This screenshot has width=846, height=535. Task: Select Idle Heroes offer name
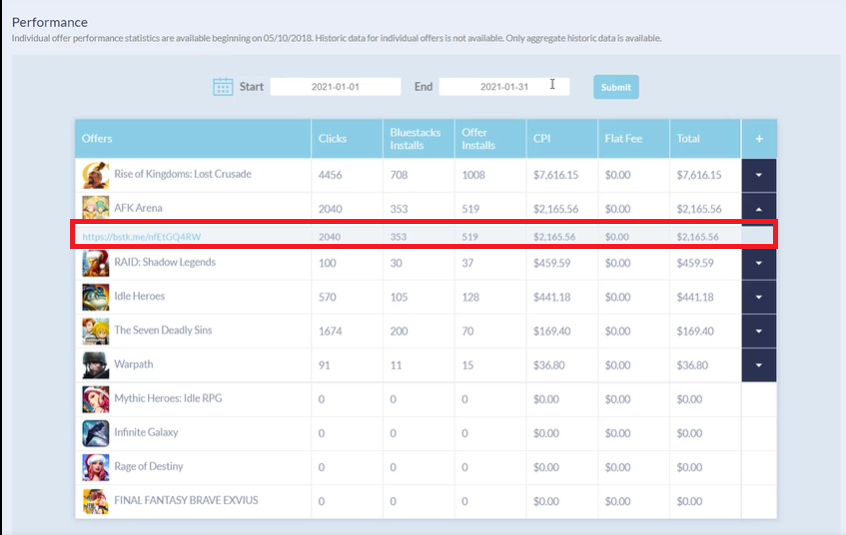pos(139,296)
